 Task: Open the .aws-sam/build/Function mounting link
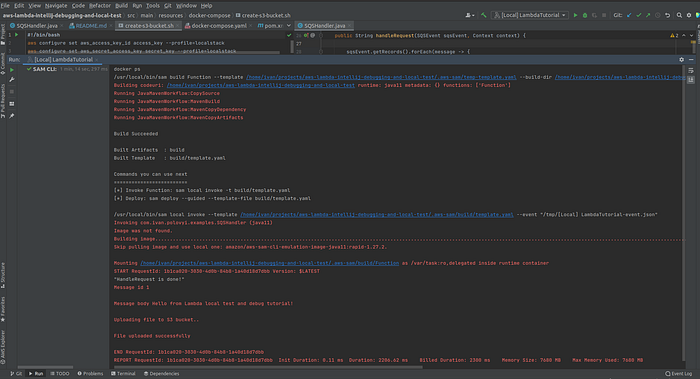(x=270, y=263)
